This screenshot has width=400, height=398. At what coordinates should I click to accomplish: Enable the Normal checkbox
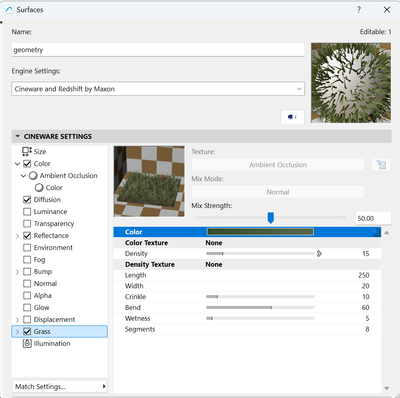click(27, 284)
